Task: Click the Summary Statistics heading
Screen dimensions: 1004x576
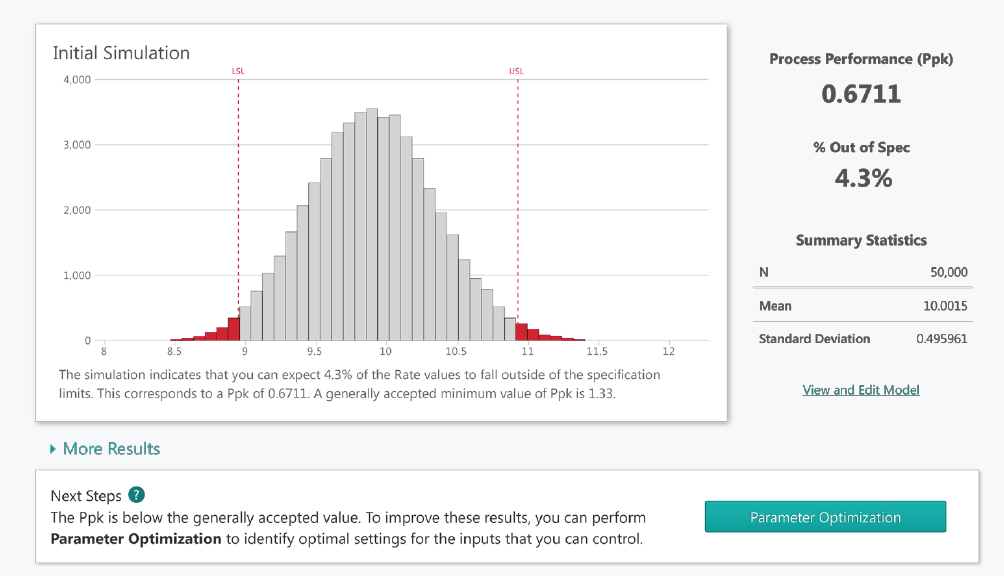Action: point(861,240)
